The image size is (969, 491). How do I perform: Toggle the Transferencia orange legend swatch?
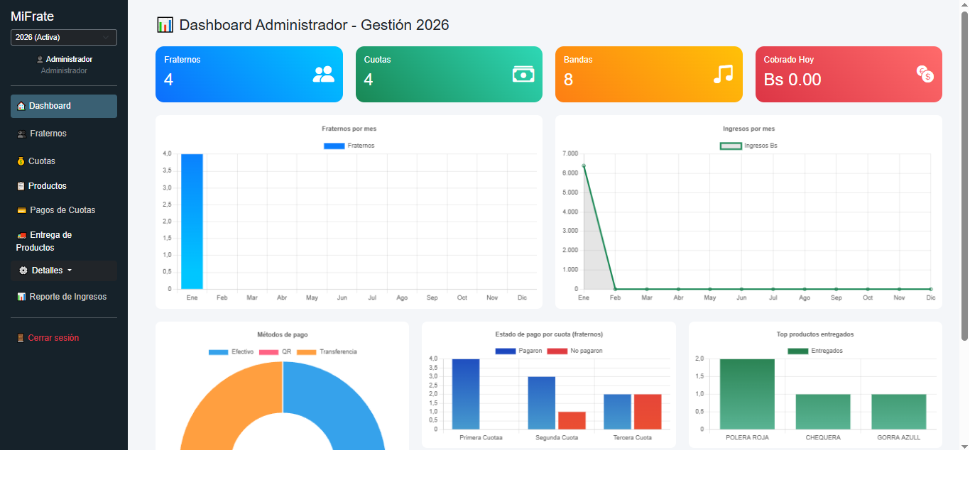pos(307,352)
